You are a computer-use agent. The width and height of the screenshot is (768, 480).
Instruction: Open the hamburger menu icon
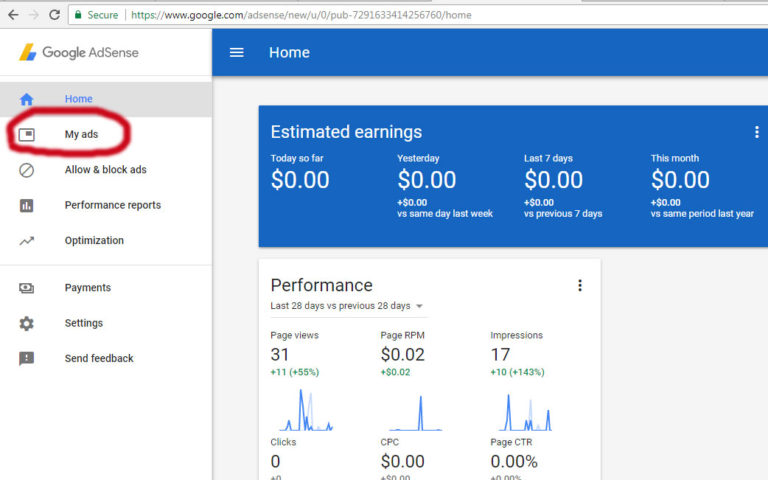[x=237, y=52]
